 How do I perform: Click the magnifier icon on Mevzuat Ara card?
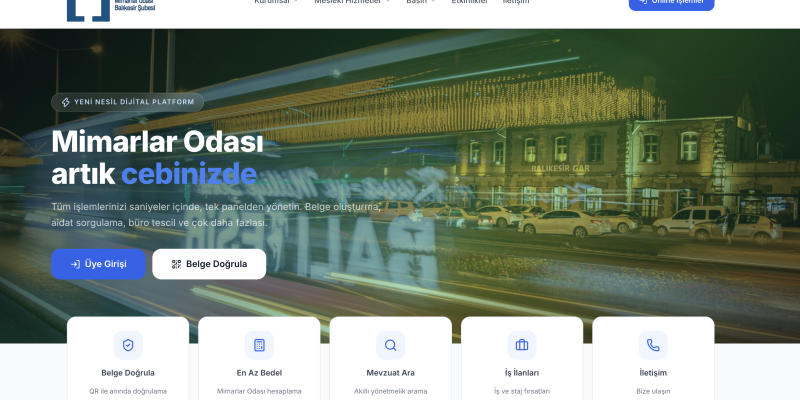pos(390,345)
